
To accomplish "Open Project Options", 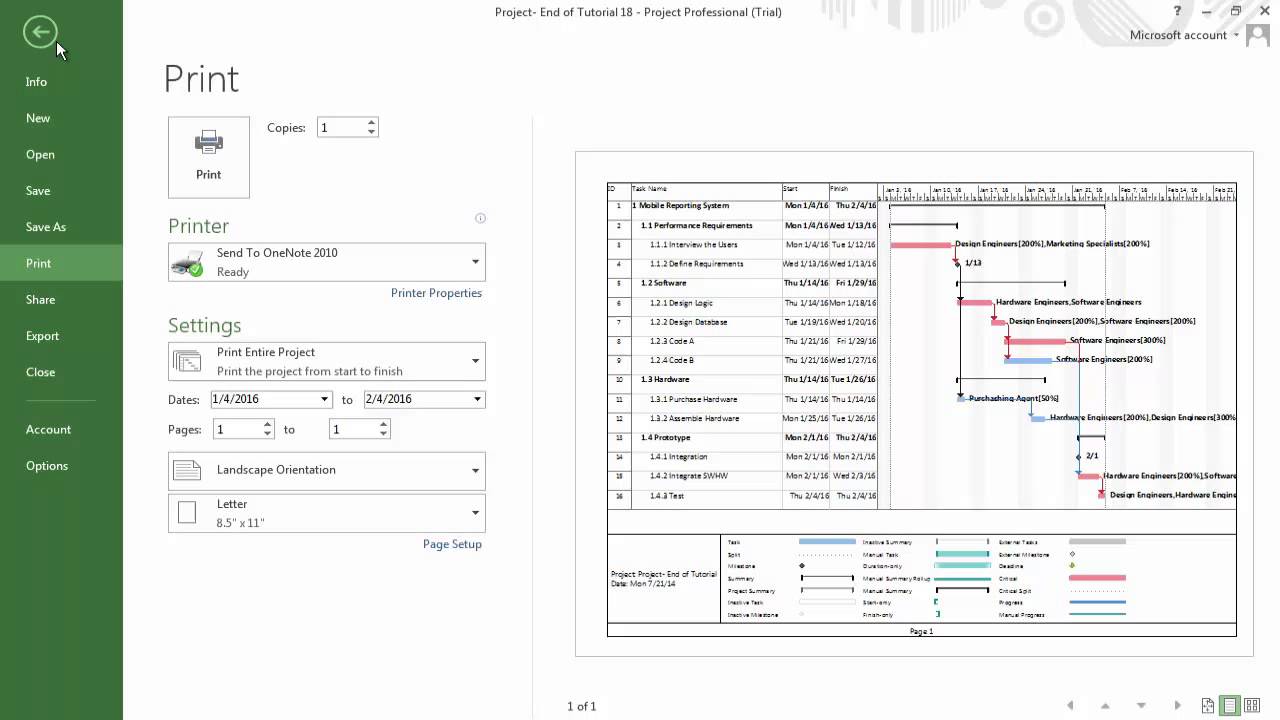I will pos(47,465).
